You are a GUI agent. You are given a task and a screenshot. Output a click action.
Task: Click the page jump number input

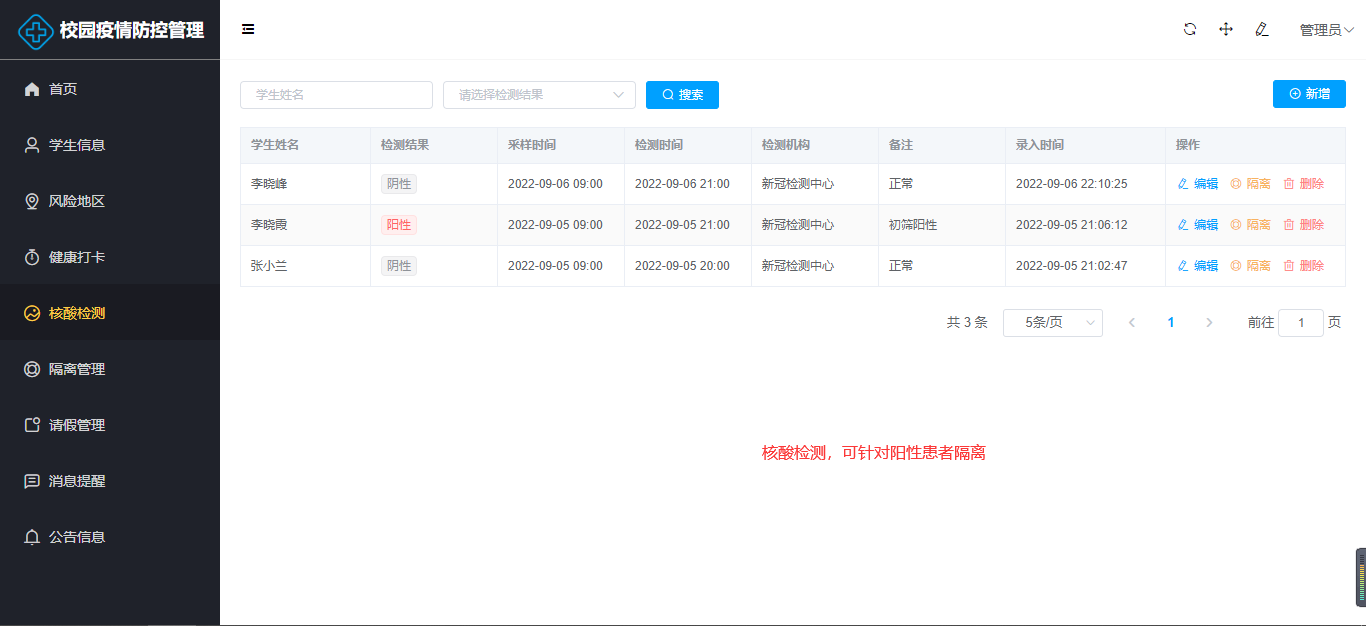[x=1301, y=323]
